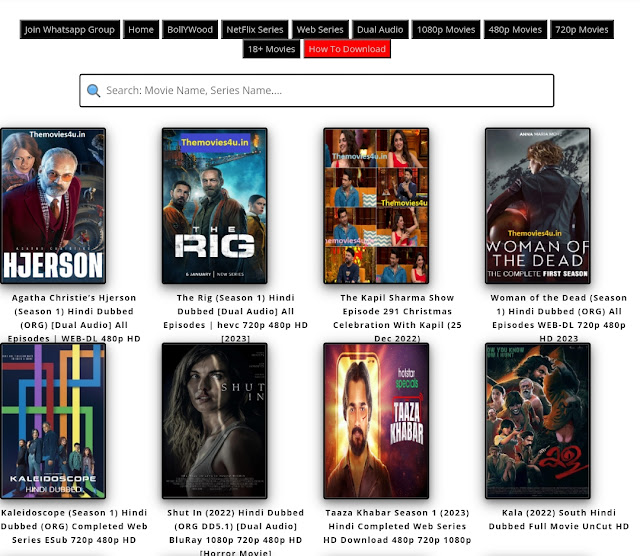Open the Woman of the Dead poster
Screen dimensions: 640x556
pyautogui.click(x=538, y=206)
